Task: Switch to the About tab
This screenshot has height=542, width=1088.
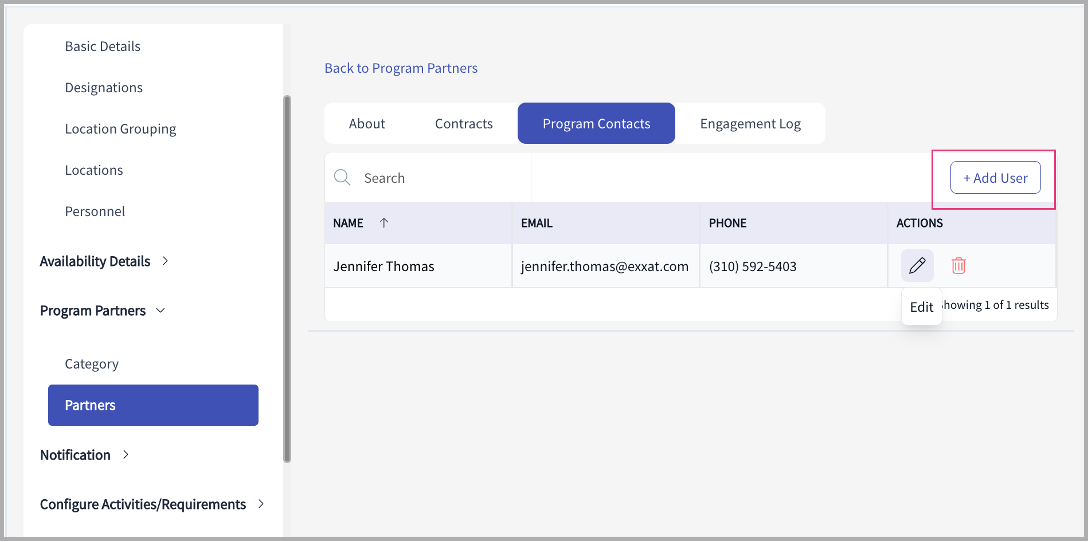Action: (x=367, y=124)
